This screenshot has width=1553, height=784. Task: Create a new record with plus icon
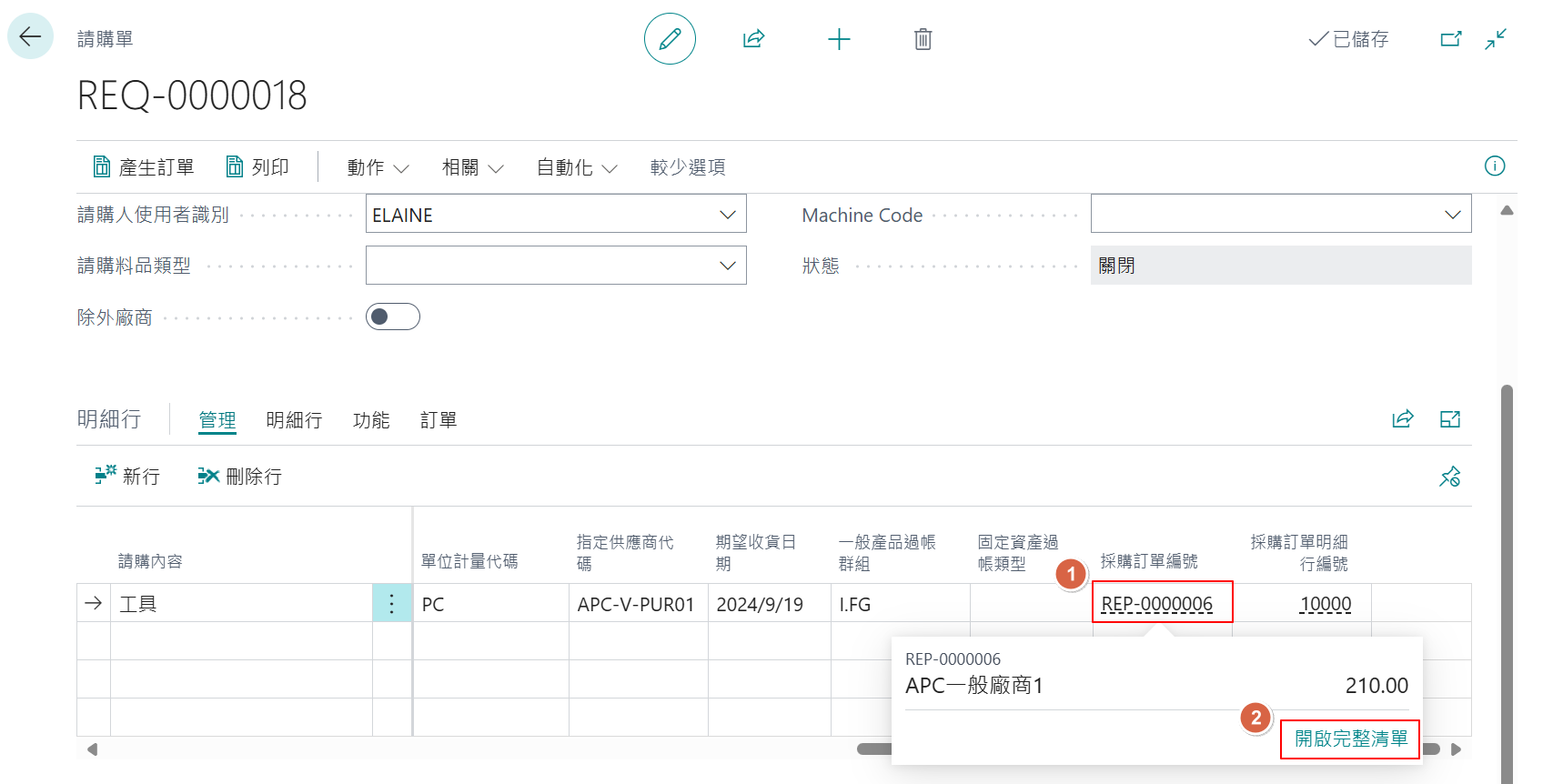click(x=839, y=39)
